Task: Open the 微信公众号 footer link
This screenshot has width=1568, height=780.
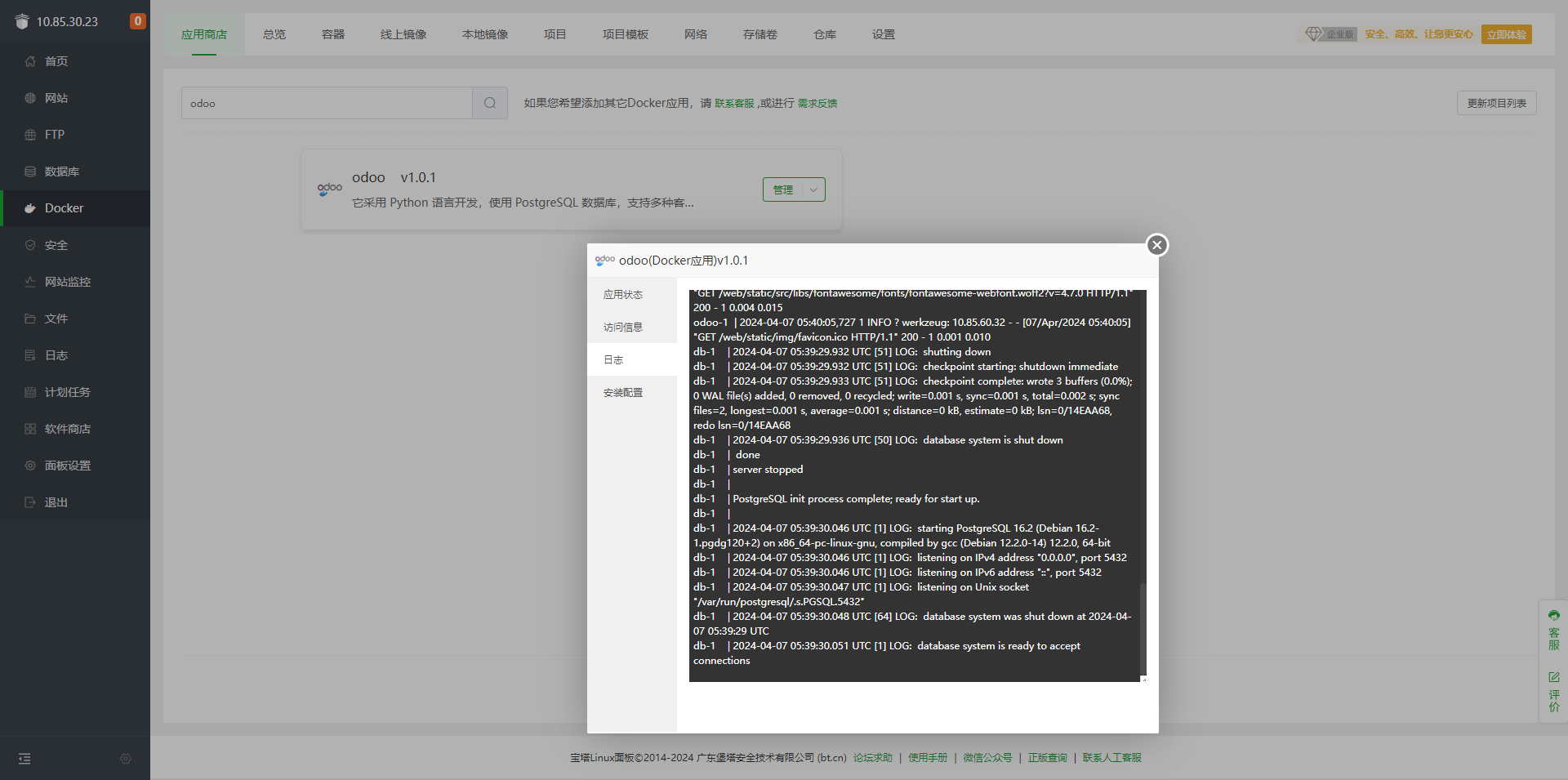Action: (987, 758)
